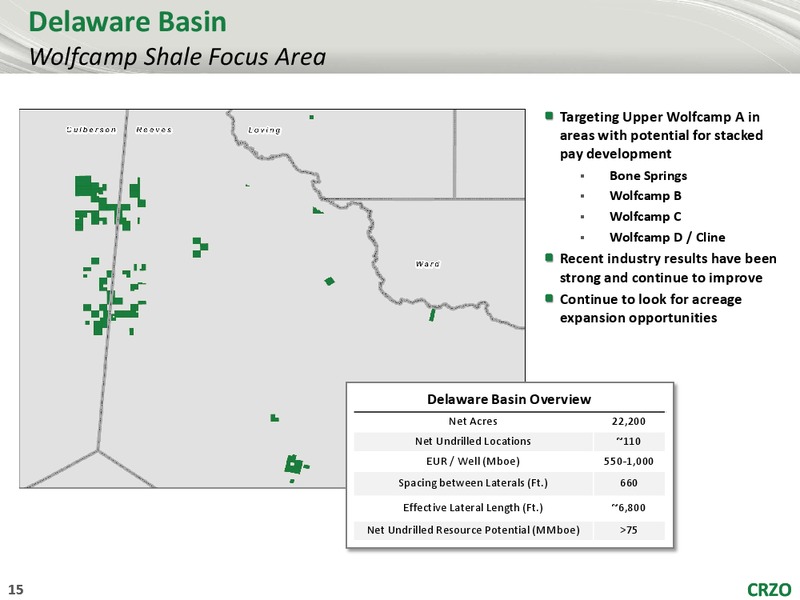Screen dimensions: 800x600
Task: Click 'Spacing between Laterals (Ft.)' row label
Action: click(x=472, y=483)
